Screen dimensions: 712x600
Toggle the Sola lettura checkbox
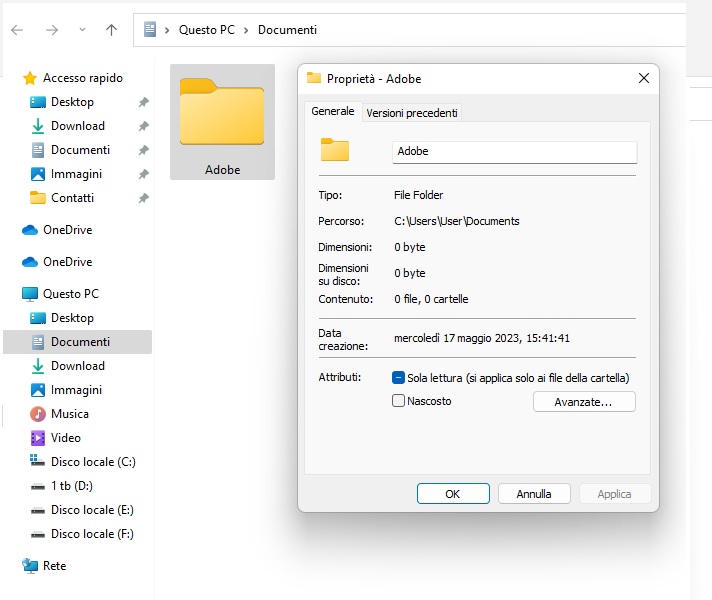pyautogui.click(x=398, y=377)
